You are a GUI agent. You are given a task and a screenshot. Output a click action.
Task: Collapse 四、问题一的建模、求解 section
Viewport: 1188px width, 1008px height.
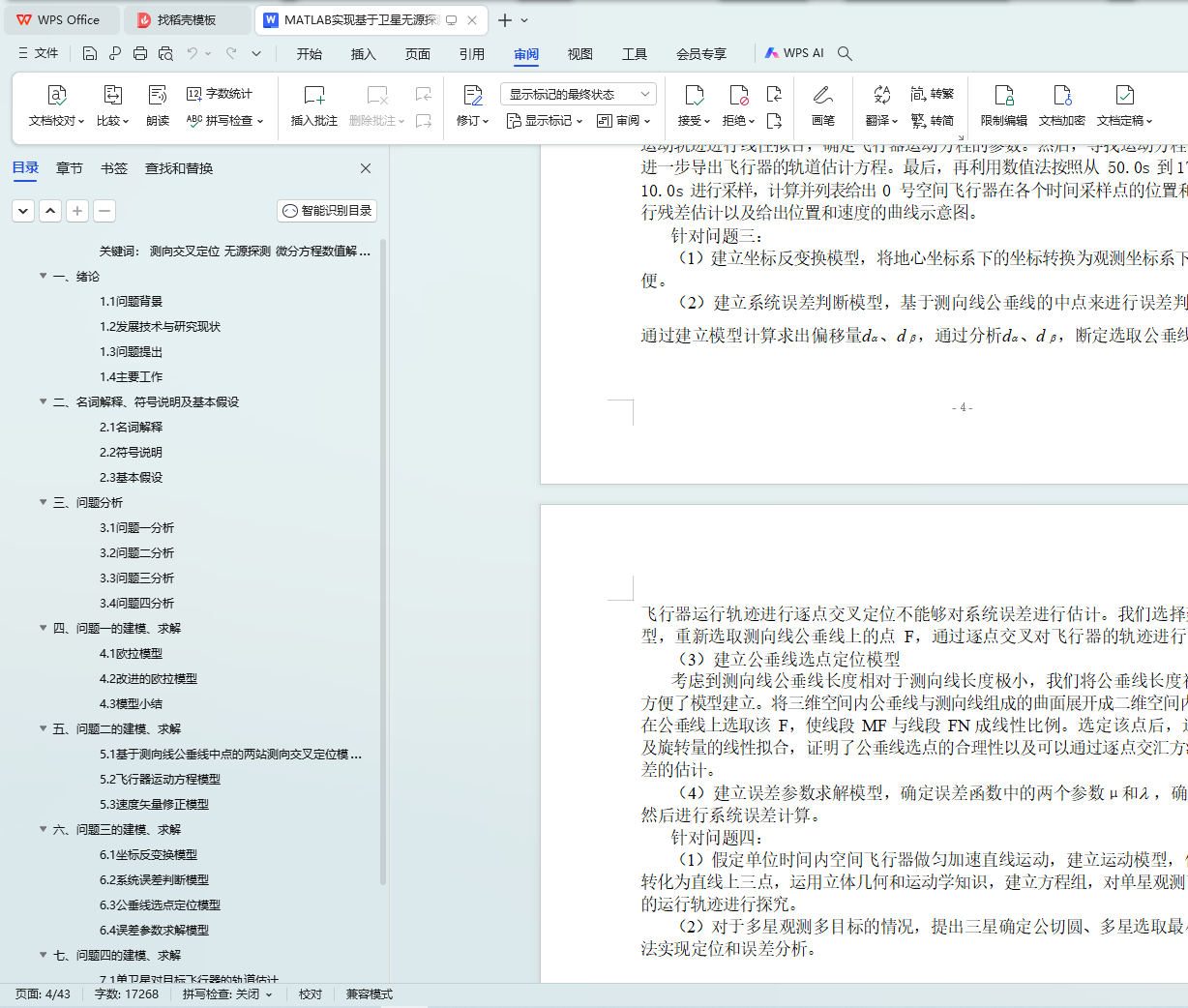point(43,628)
